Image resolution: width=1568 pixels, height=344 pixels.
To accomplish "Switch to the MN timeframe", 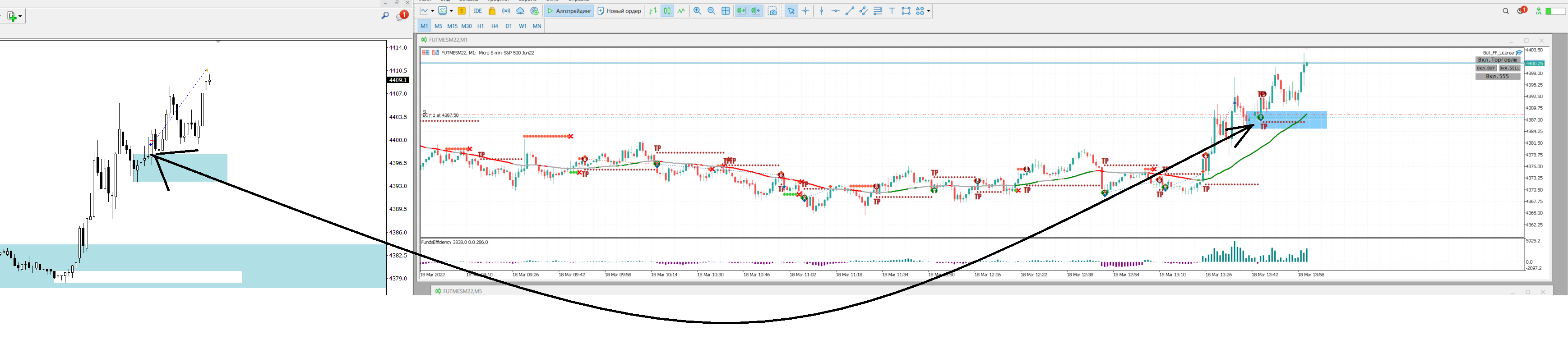I will click(x=537, y=26).
